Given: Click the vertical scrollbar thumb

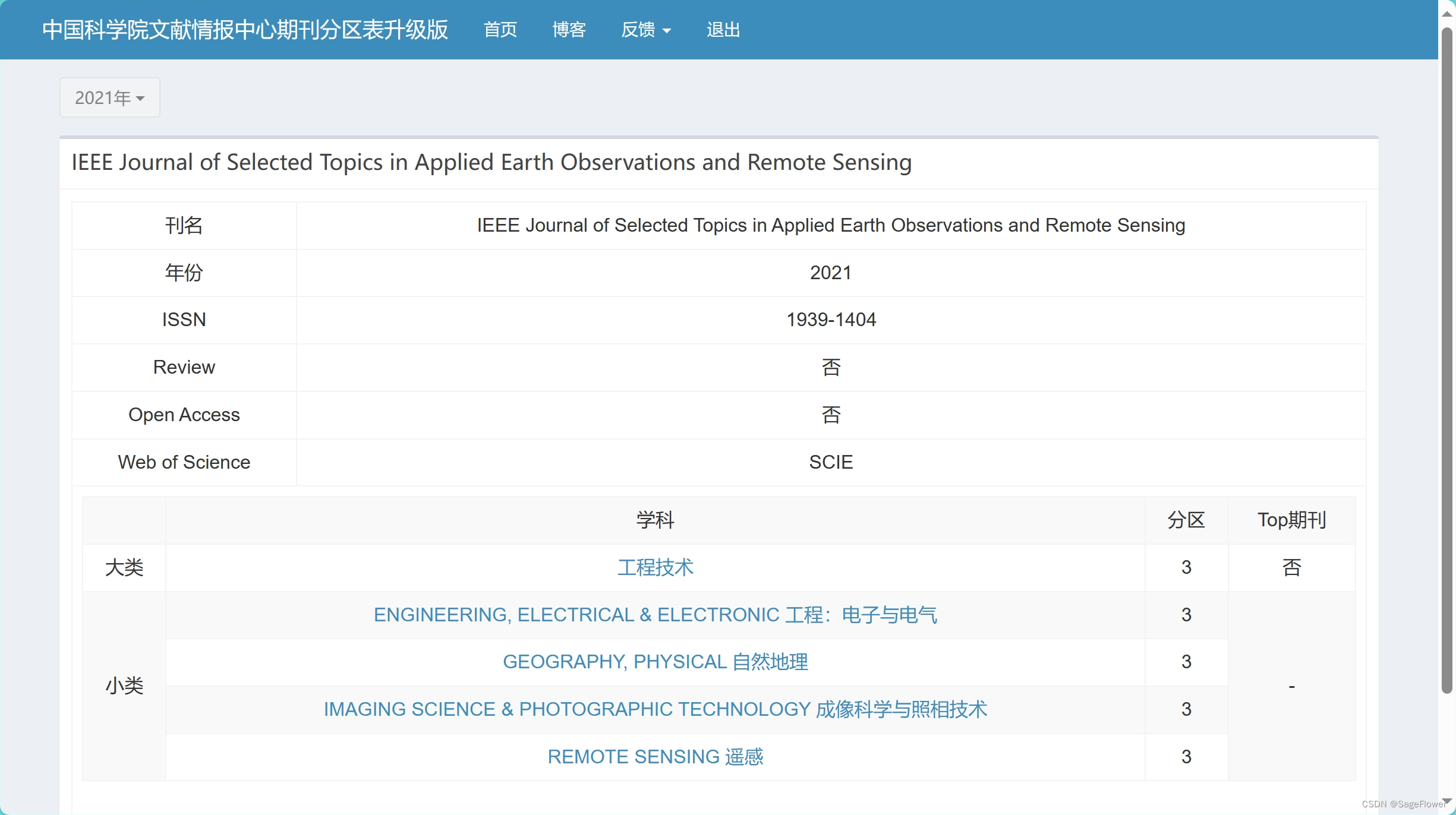Looking at the screenshot, I should pyautogui.click(x=1447, y=359).
